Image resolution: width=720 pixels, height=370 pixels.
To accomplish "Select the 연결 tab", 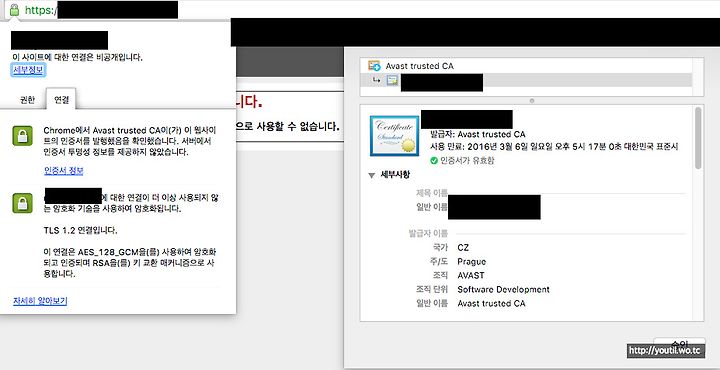I will click(62, 100).
